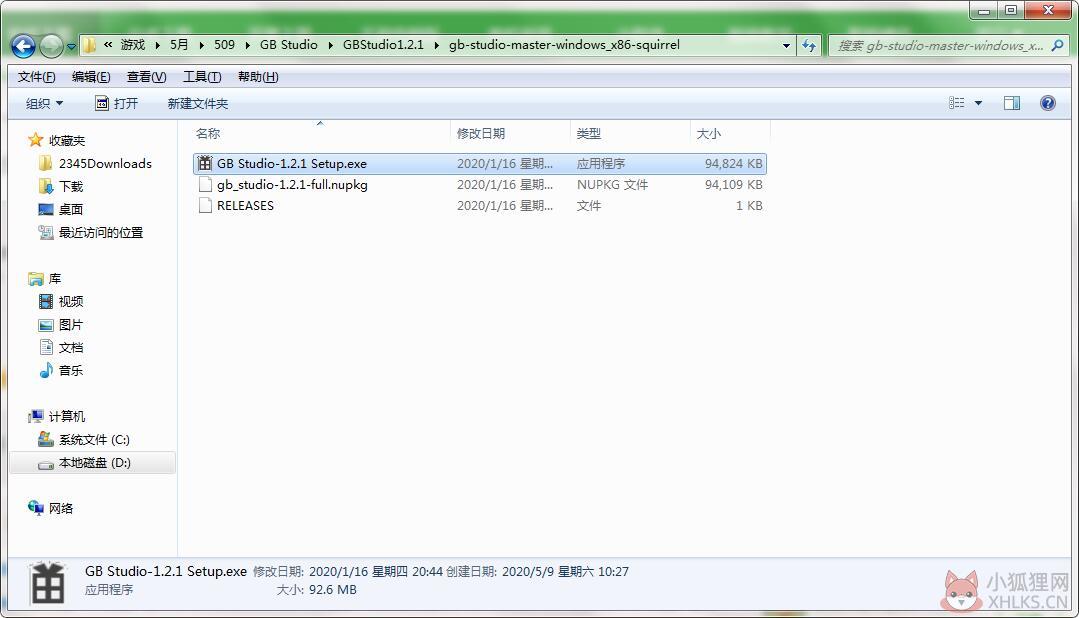1079x618 pixels.
Task: Open the 查看(V) menu
Action: (x=147, y=76)
